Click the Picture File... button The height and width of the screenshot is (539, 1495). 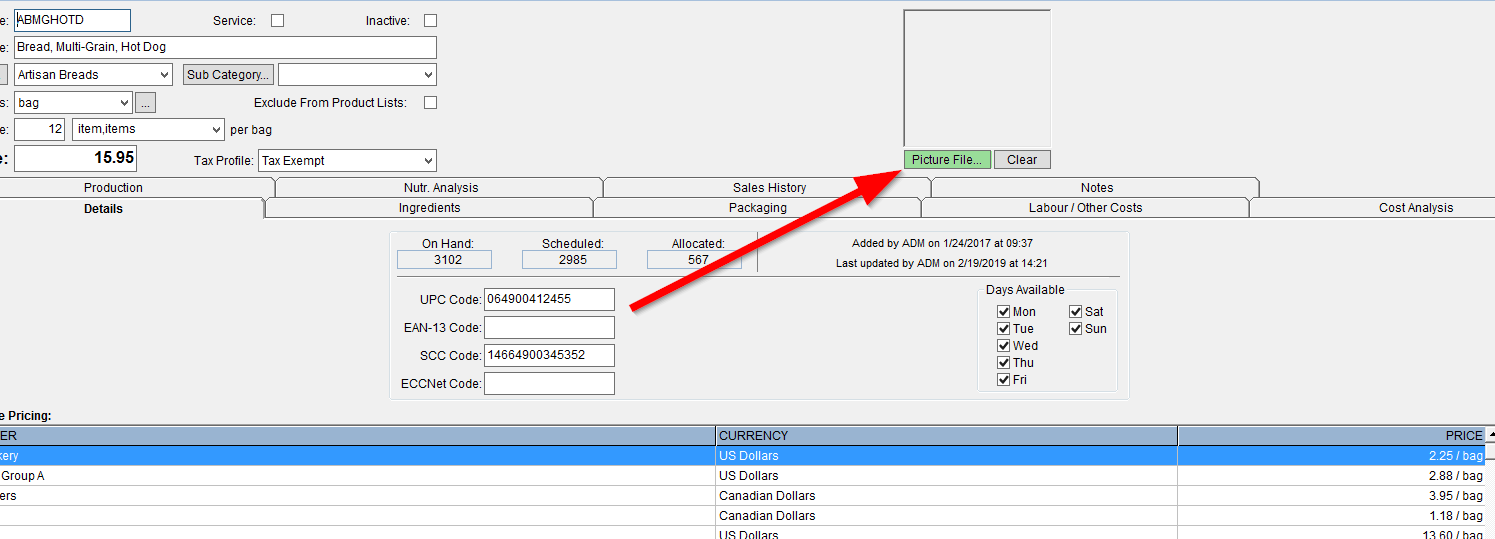pyautogui.click(x=947, y=160)
